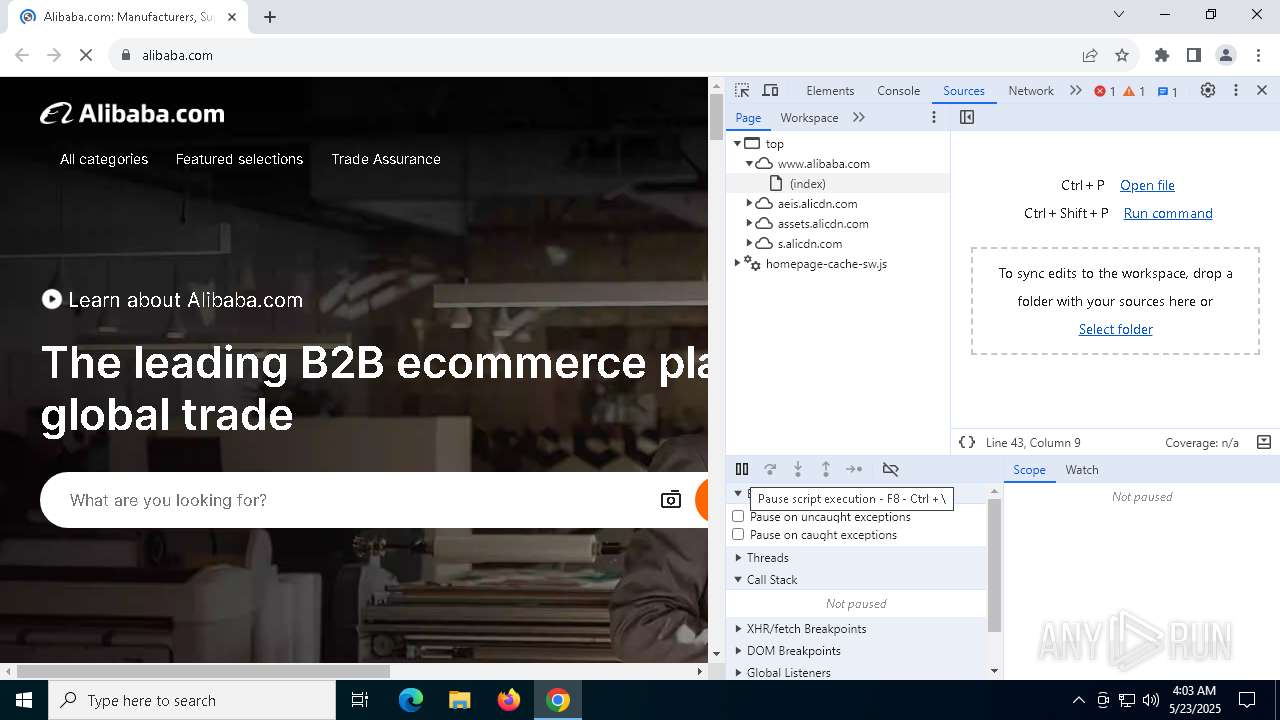Select the (index) file in tree

pyautogui.click(x=807, y=183)
